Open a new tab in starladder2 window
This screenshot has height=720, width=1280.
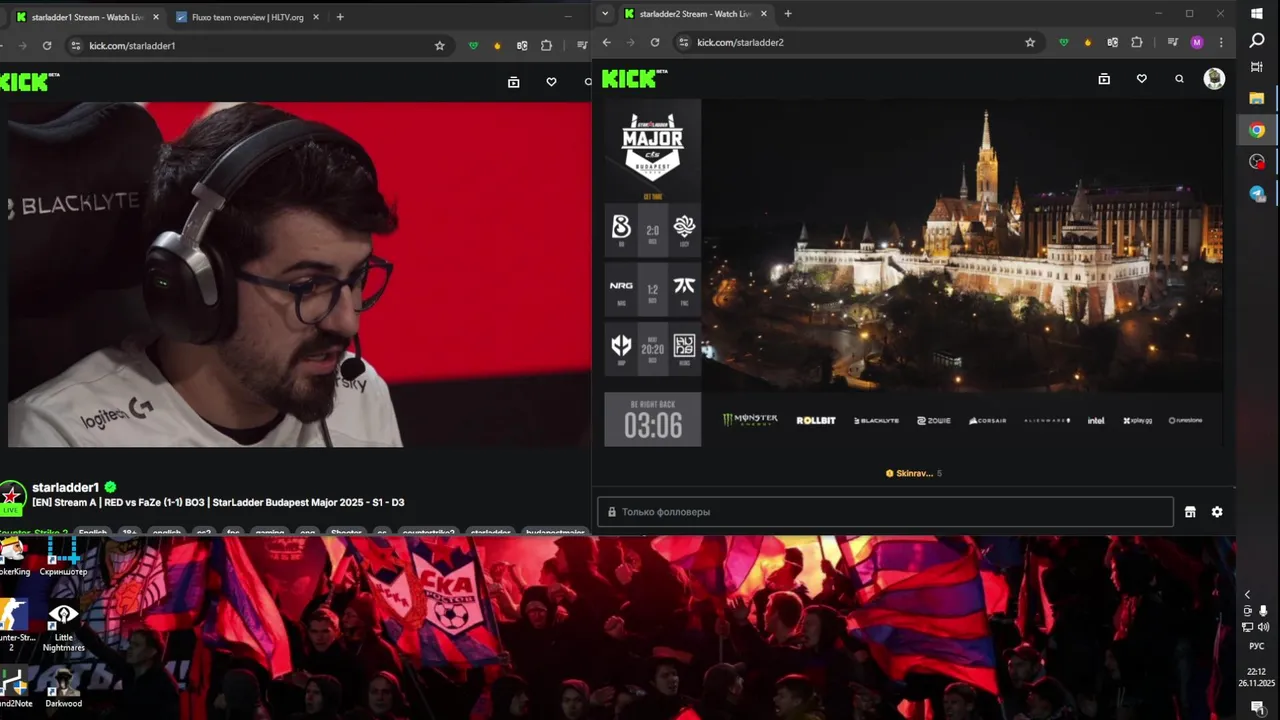(788, 14)
